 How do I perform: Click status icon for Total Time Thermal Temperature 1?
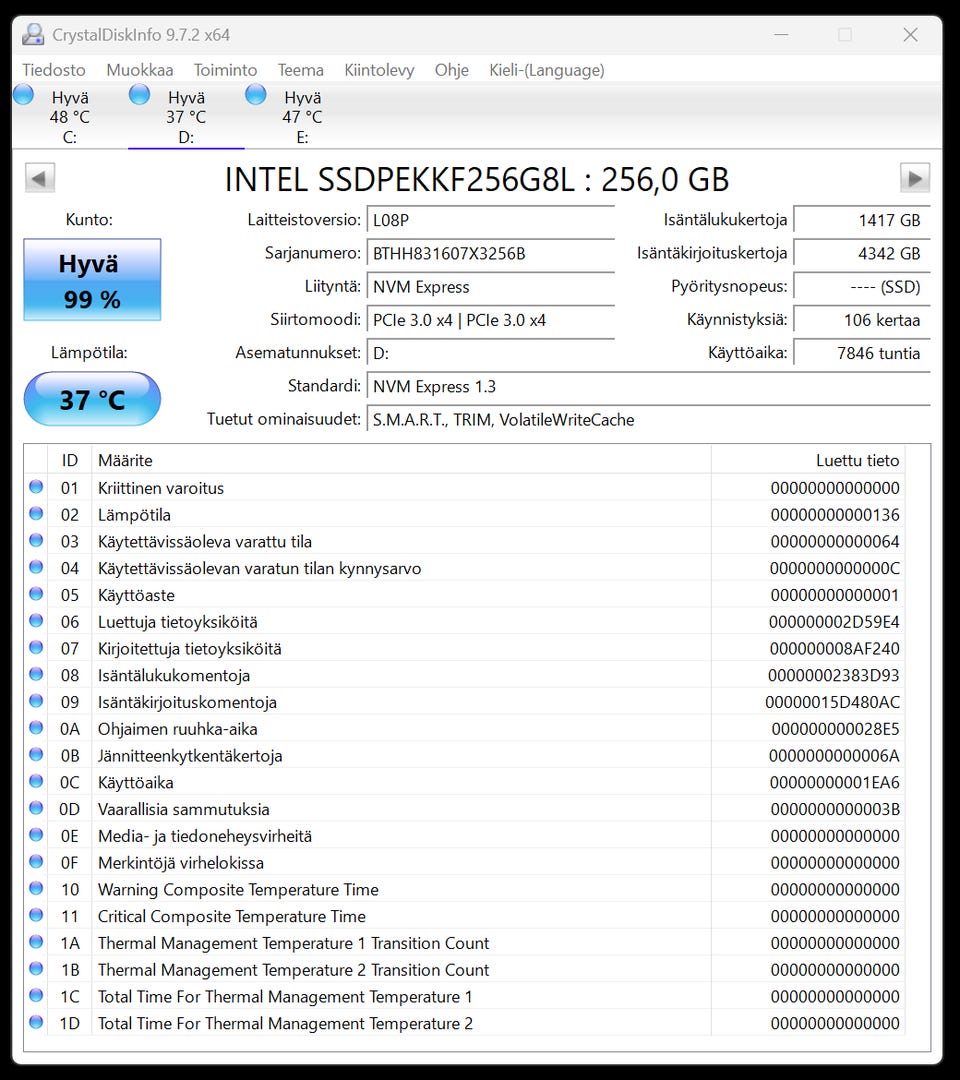coord(36,995)
